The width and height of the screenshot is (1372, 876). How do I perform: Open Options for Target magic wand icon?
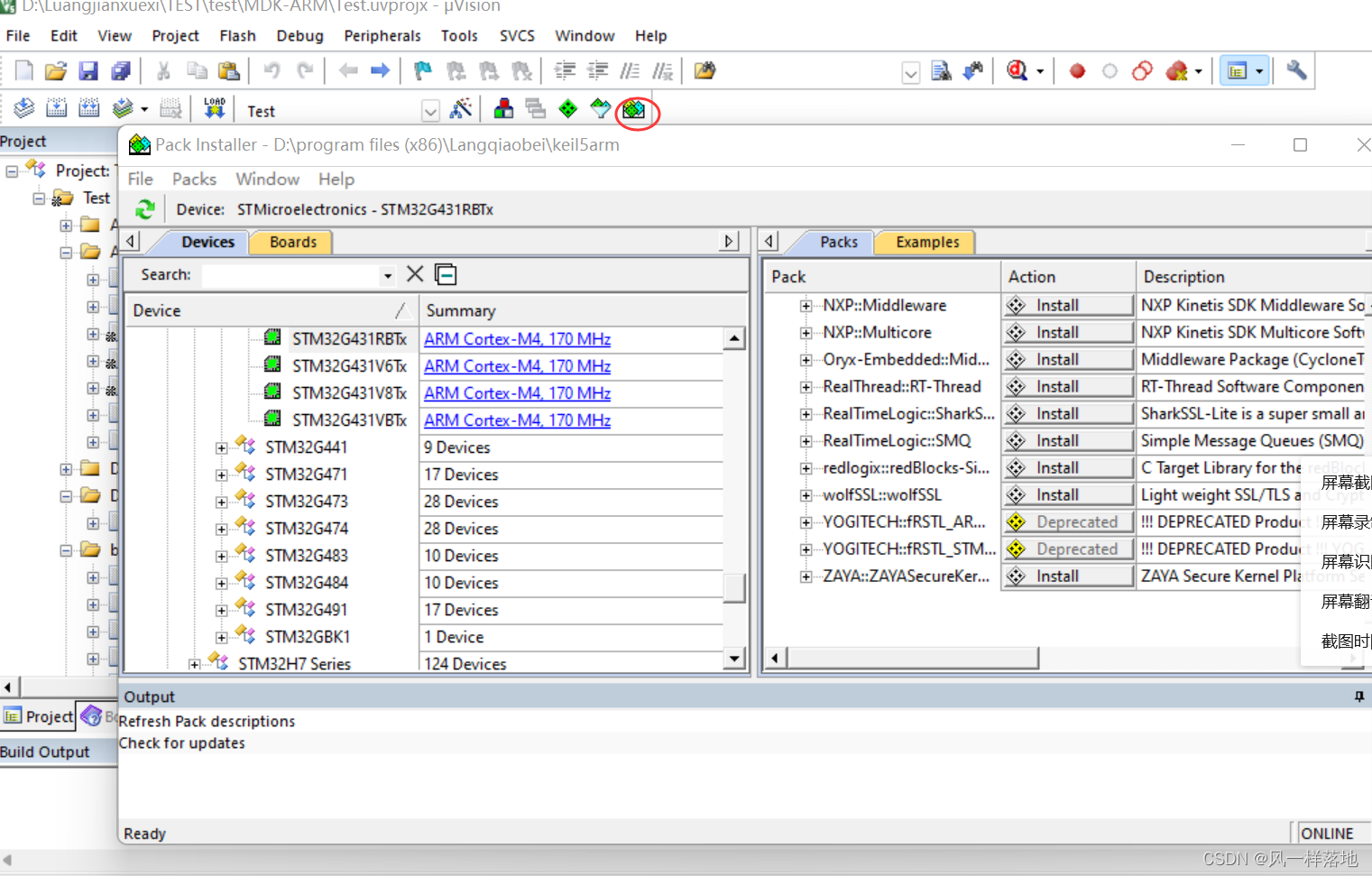click(461, 109)
